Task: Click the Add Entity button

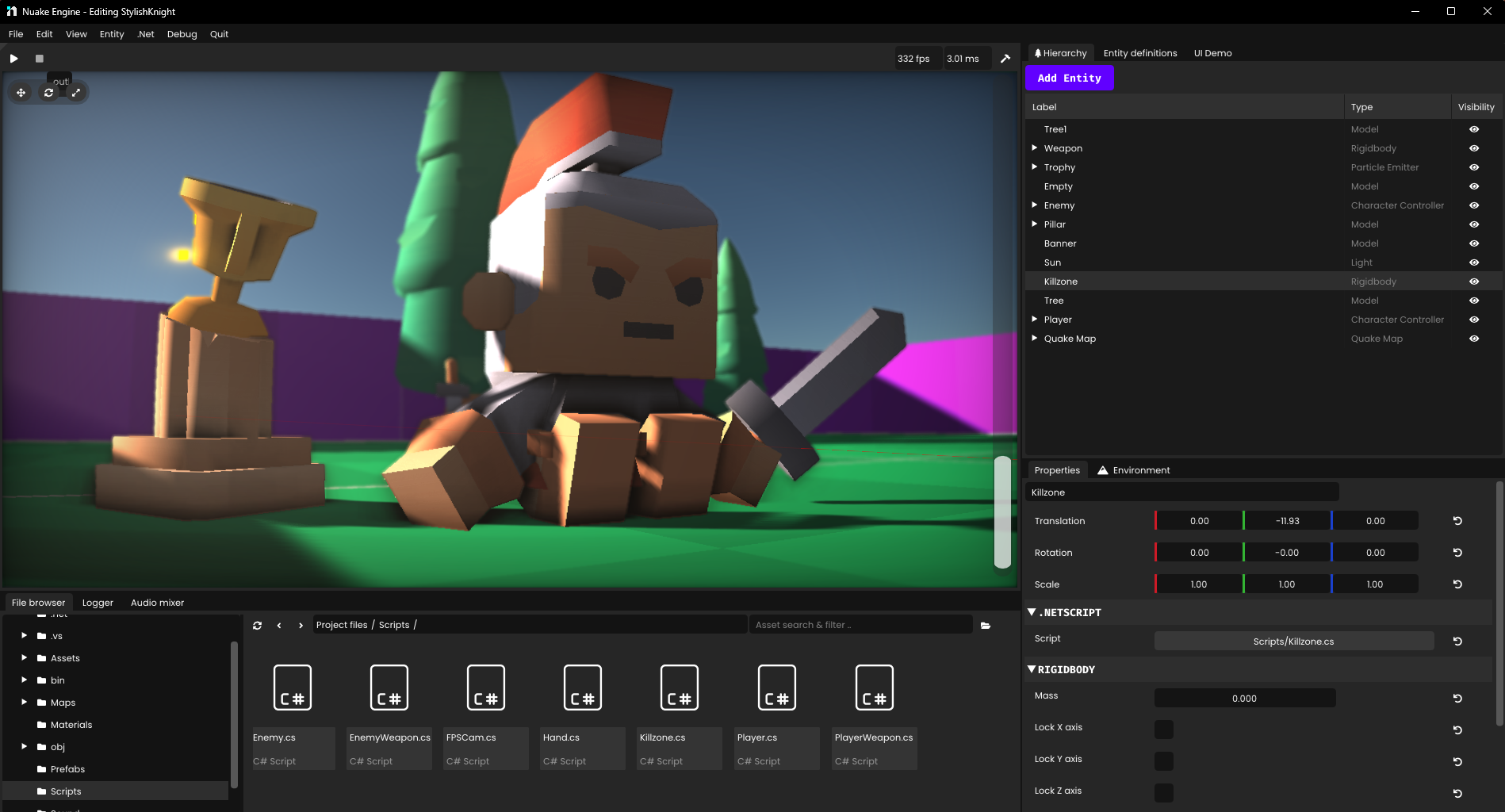Action: point(1070,78)
